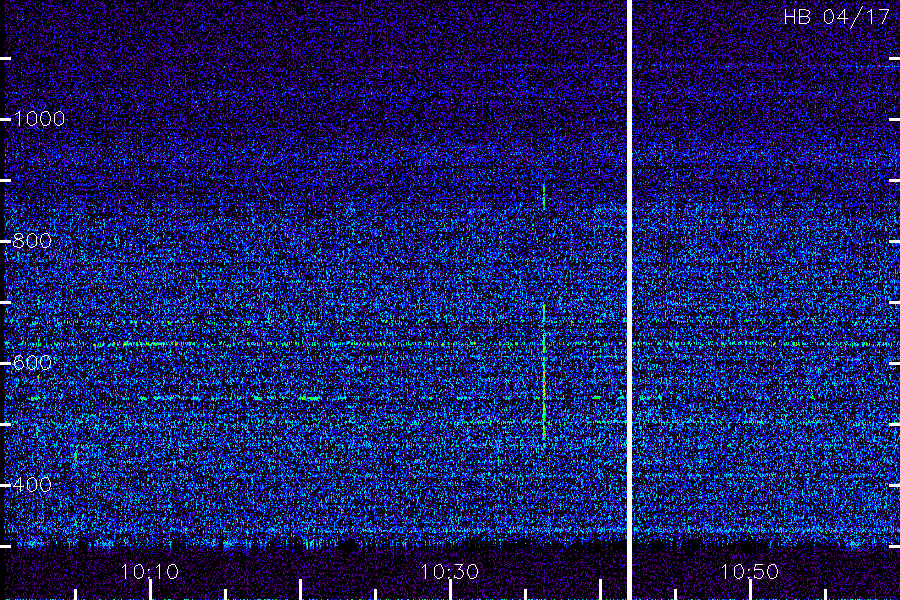Image resolution: width=900 pixels, height=600 pixels.
Task: Click the 10:10 time axis label
Action: pyautogui.click(x=150, y=572)
